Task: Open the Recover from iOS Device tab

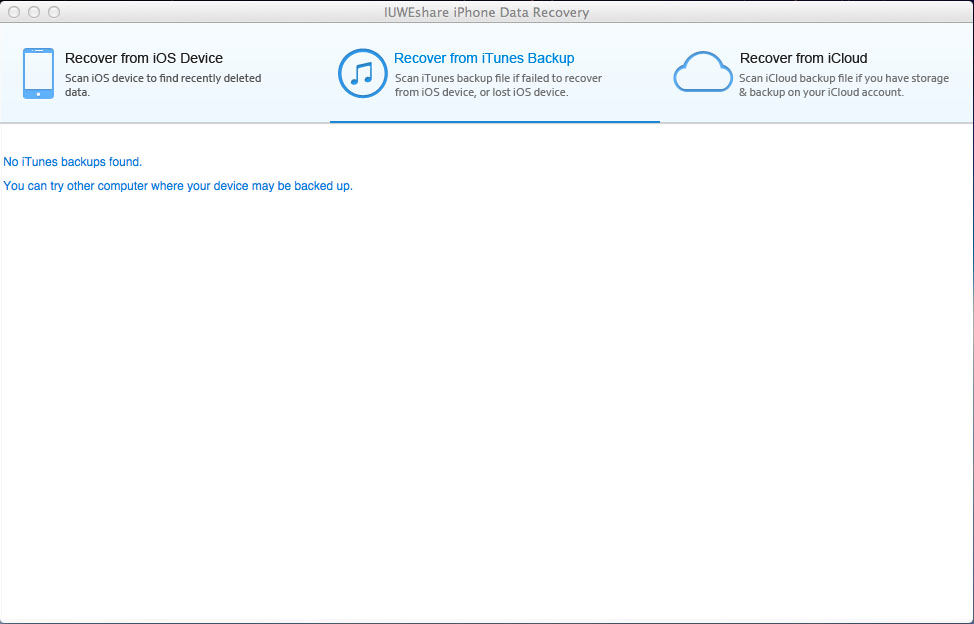Action: tap(165, 73)
